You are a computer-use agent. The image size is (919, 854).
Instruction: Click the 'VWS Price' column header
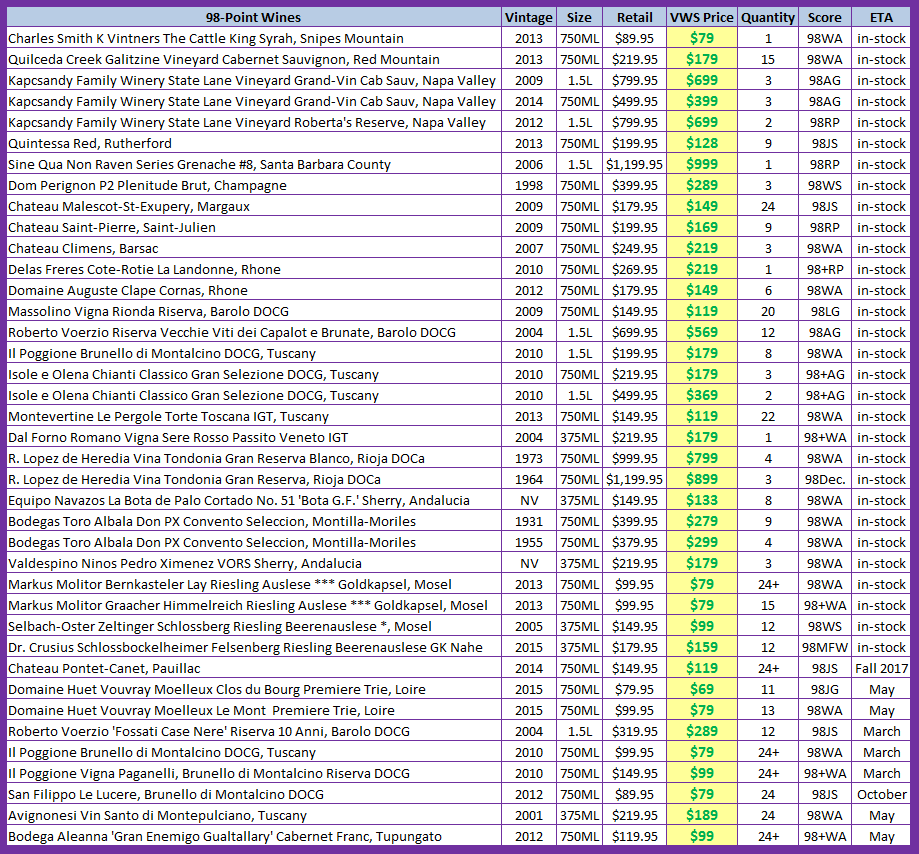click(702, 18)
